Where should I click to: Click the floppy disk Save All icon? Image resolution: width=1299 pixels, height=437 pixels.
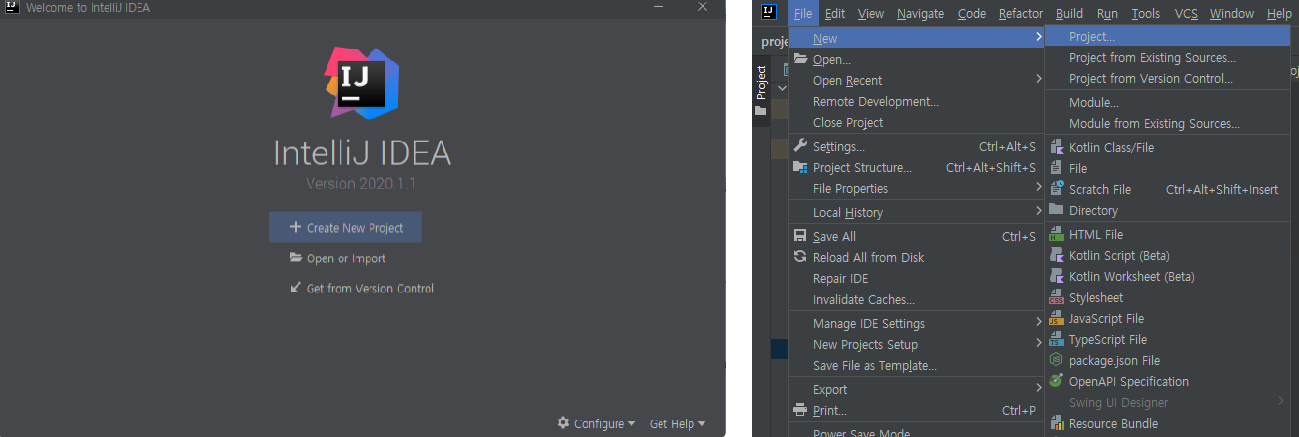click(800, 236)
